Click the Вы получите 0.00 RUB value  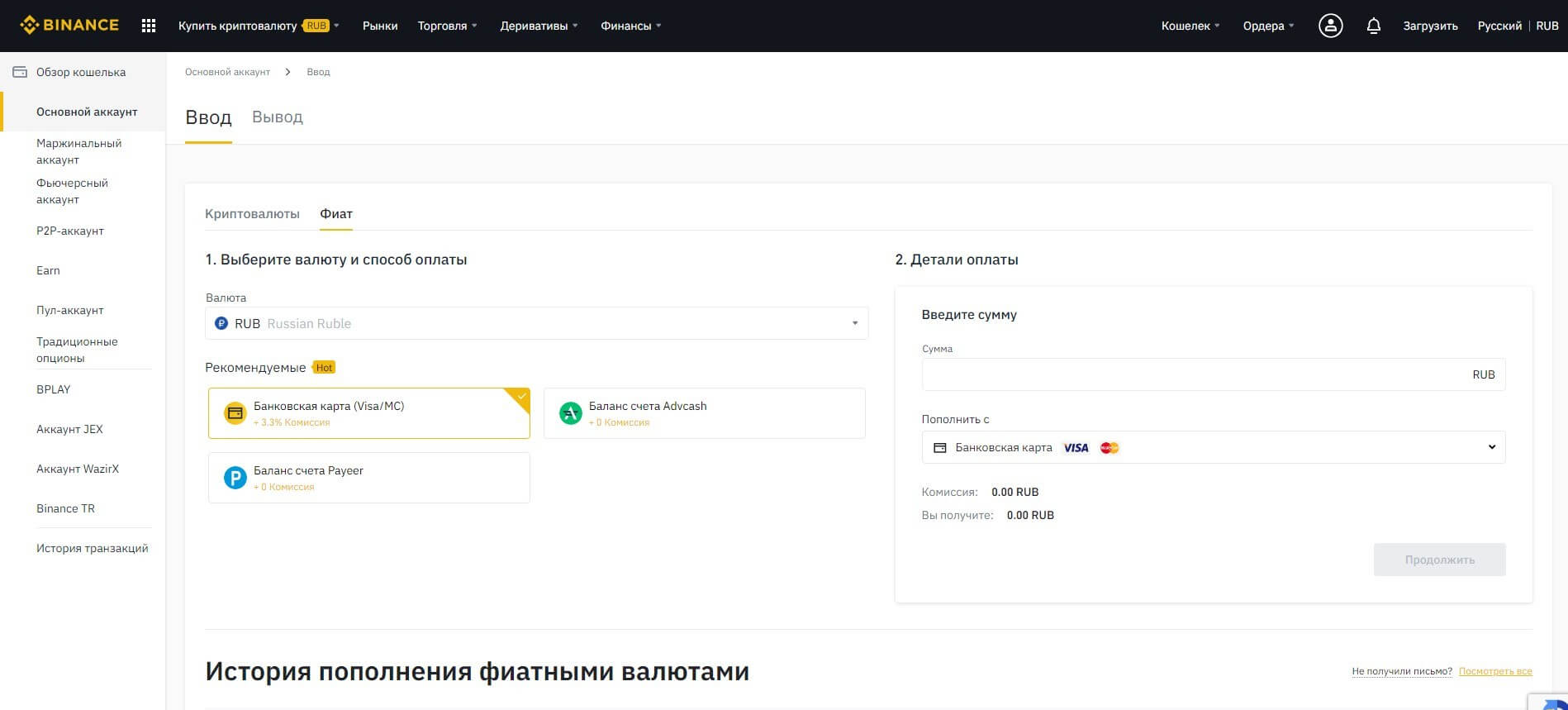point(1030,515)
